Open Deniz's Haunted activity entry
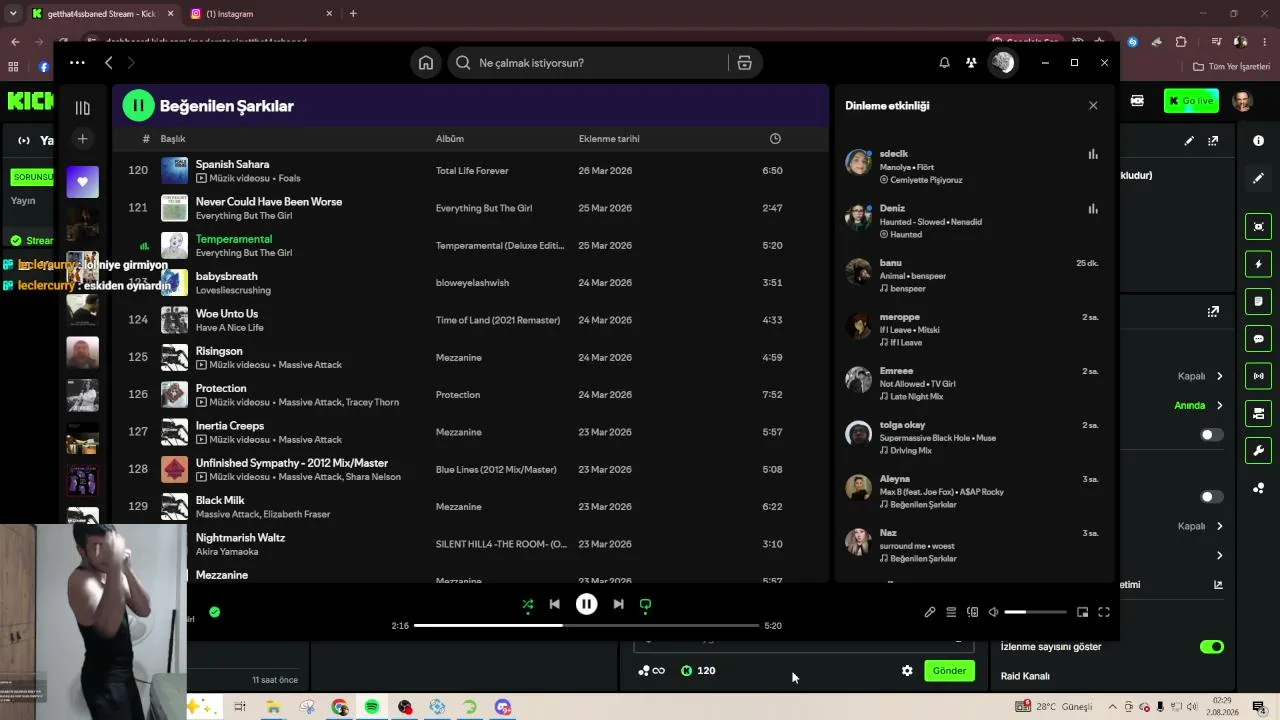This screenshot has width=1280, height=720. click(972, 221)
